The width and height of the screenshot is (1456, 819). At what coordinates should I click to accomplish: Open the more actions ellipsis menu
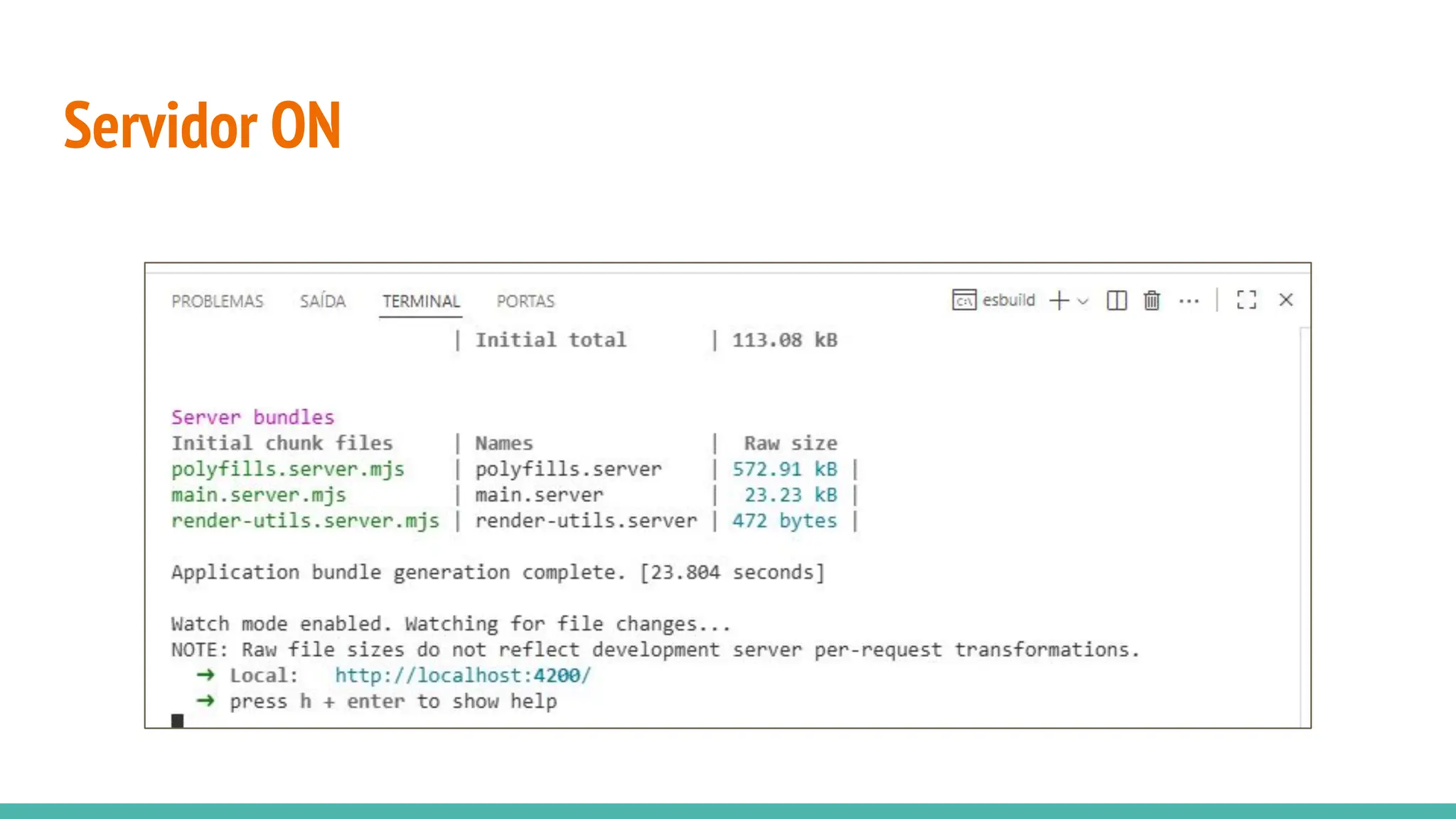pos(1189,301)
